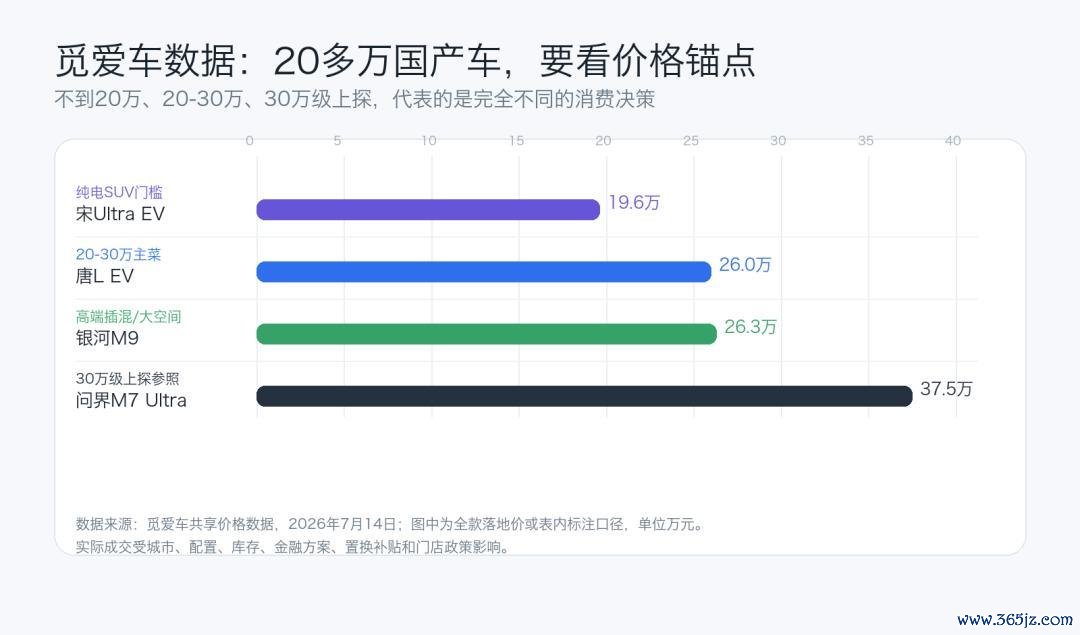Image resolution: width=1080 pixels, height=635 pixels.
Task: Click the dark 问界M7 Ultra bar
Action: click(x=584, y=396)
